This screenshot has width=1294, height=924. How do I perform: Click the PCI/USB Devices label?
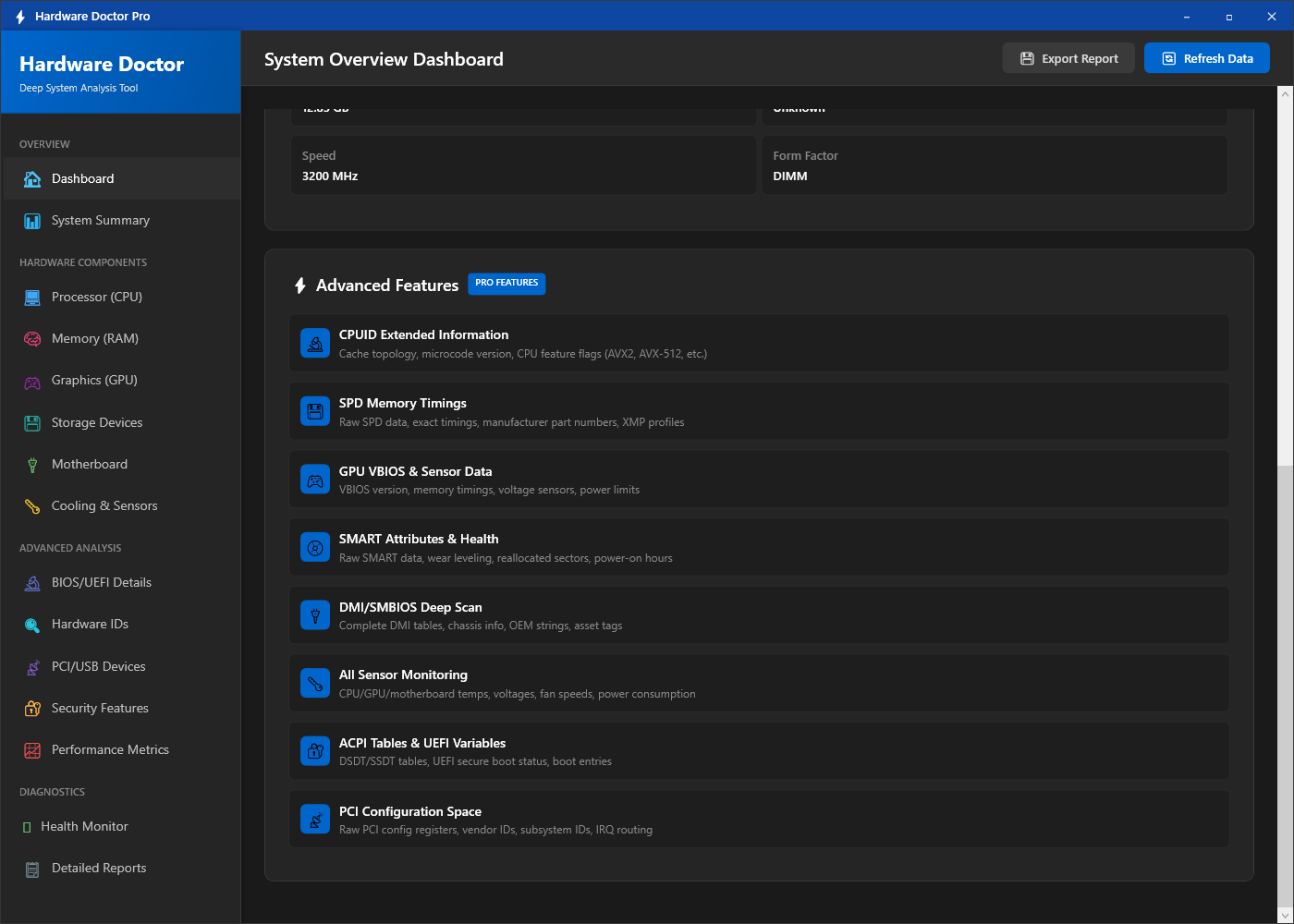[x=98, y=667]
